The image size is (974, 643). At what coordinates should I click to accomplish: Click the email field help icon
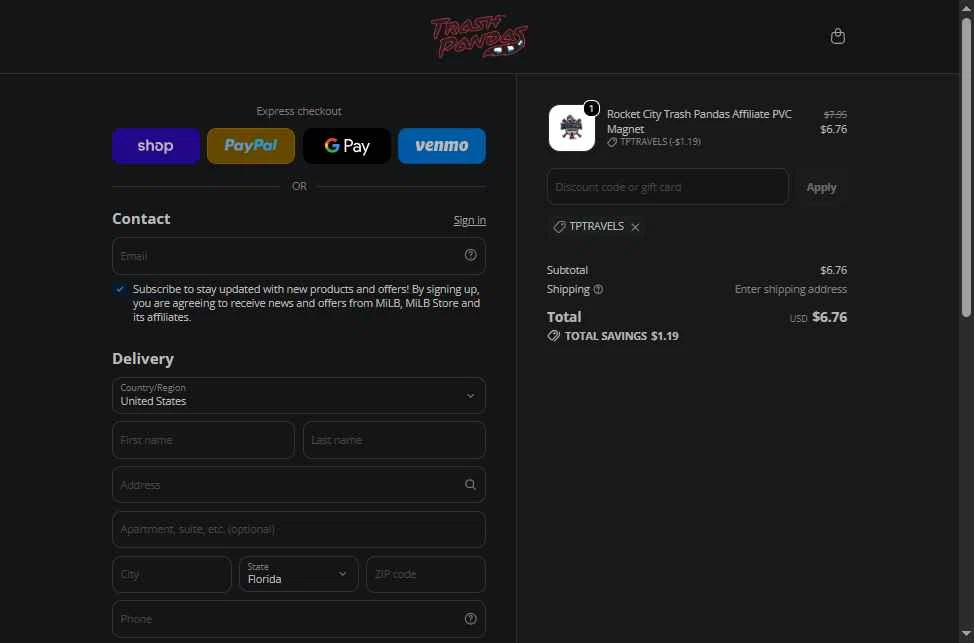click(x=470, y=255)
